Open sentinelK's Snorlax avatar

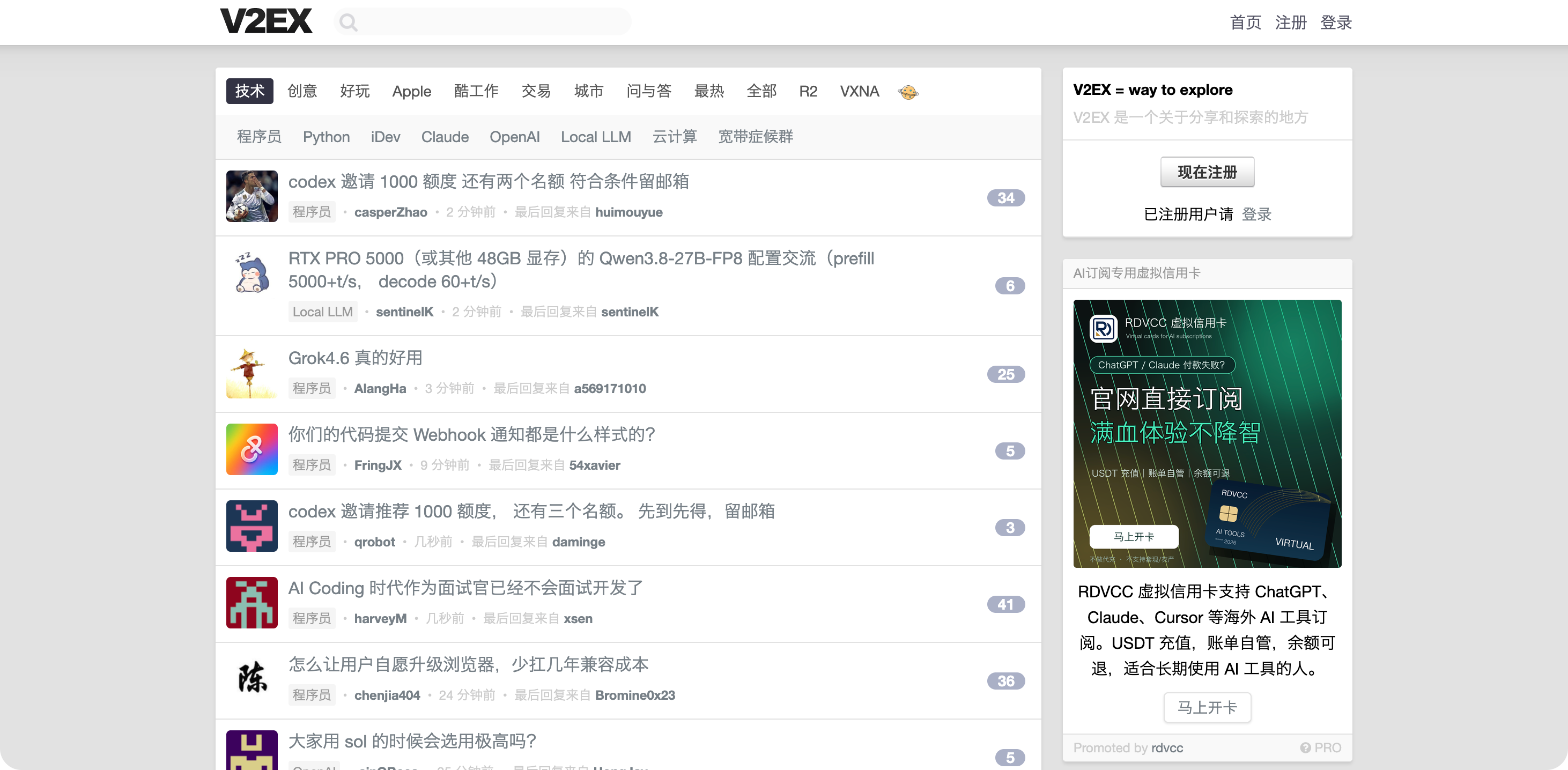(x=252, y=273)
